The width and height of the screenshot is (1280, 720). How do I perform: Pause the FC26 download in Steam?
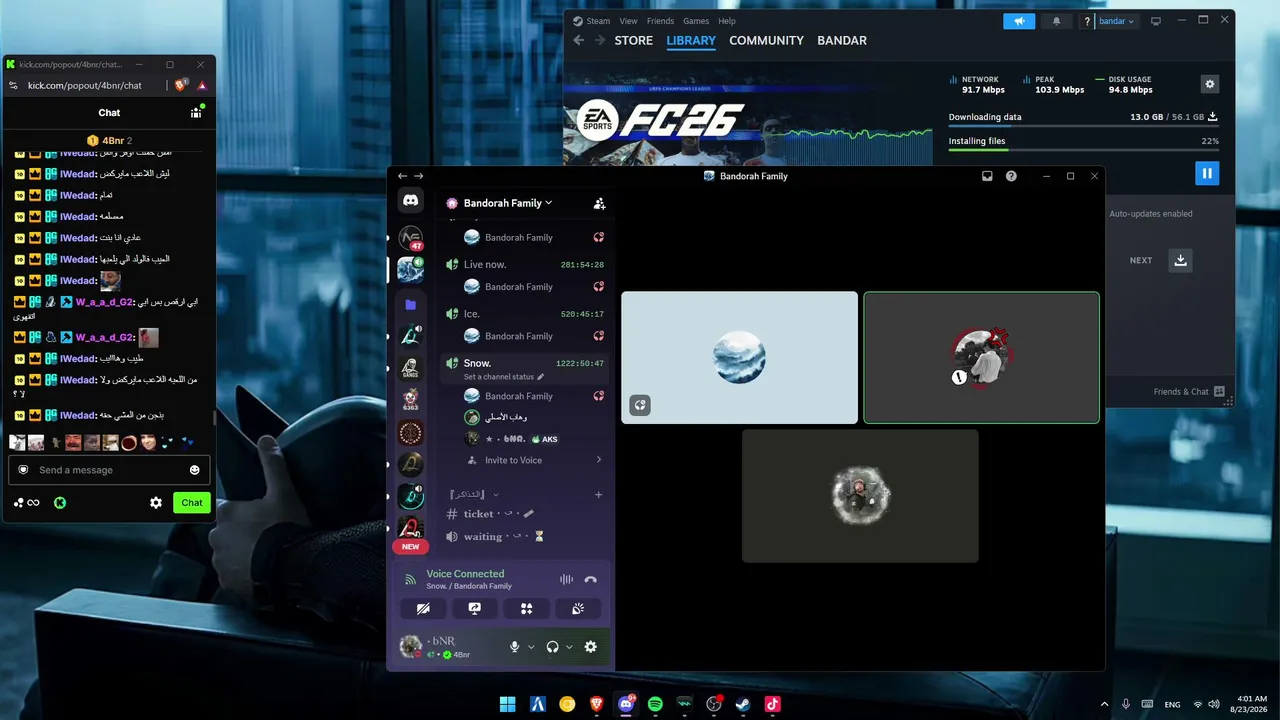(1207, 173)
